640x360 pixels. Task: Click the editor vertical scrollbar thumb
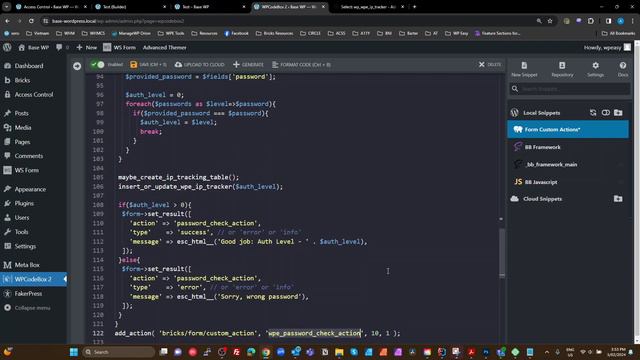click(502, 252)
